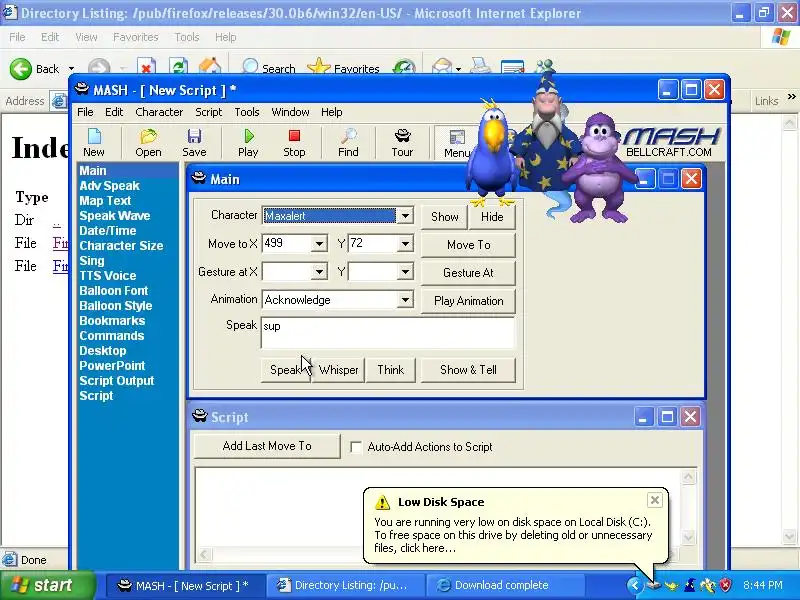Open Find with the magnifier icon
This screenshot has width=800, height=600.
click(348, 142)
